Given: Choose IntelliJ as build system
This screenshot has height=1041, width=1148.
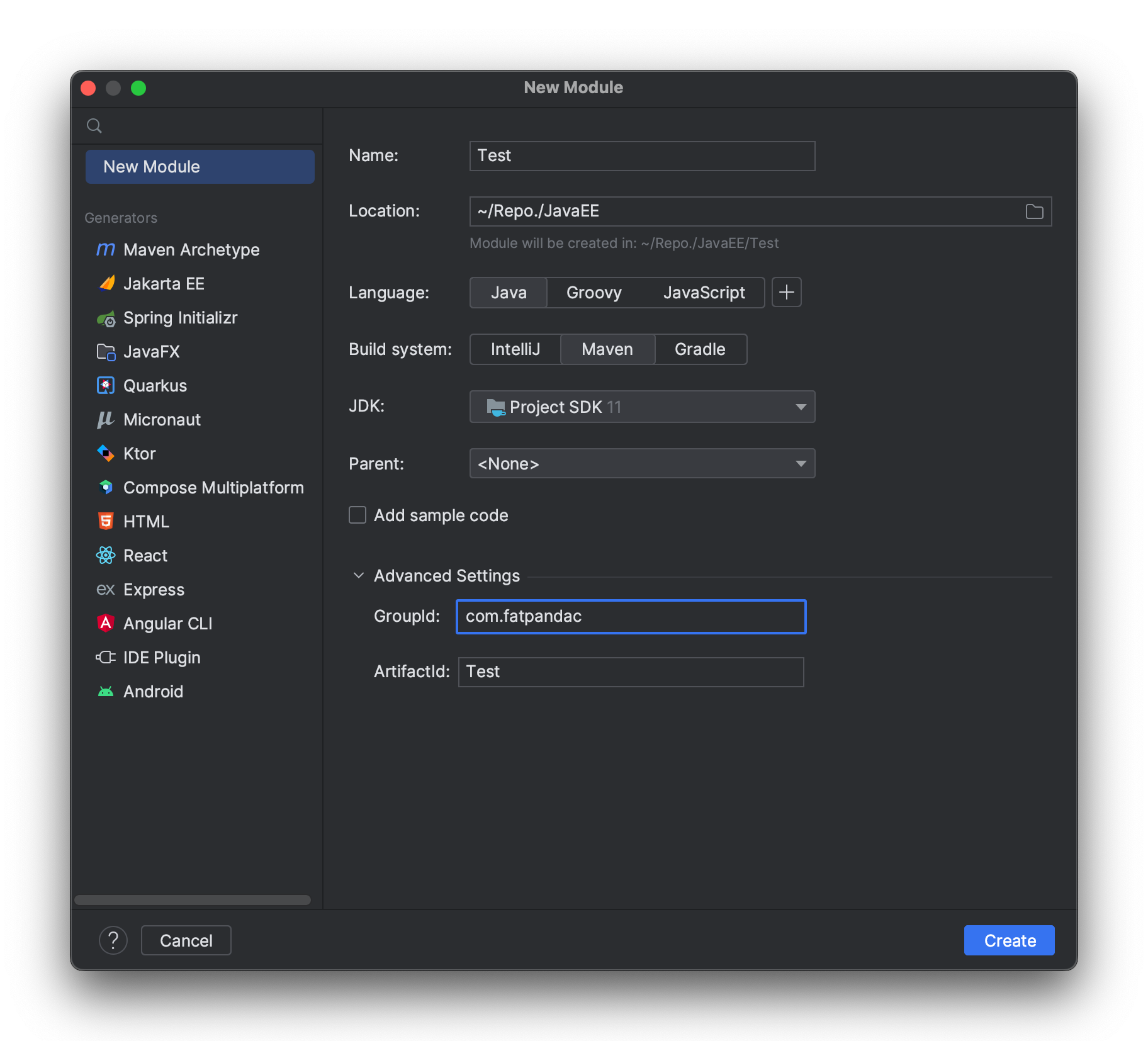Looking at the screenshot, I should coord(515,349).
